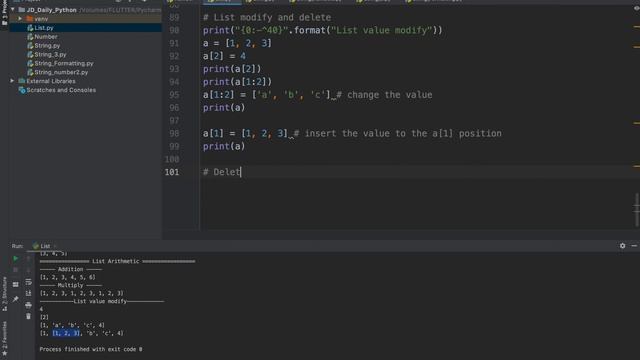Click the restore layout icon in Run panel

click(16, 284)
